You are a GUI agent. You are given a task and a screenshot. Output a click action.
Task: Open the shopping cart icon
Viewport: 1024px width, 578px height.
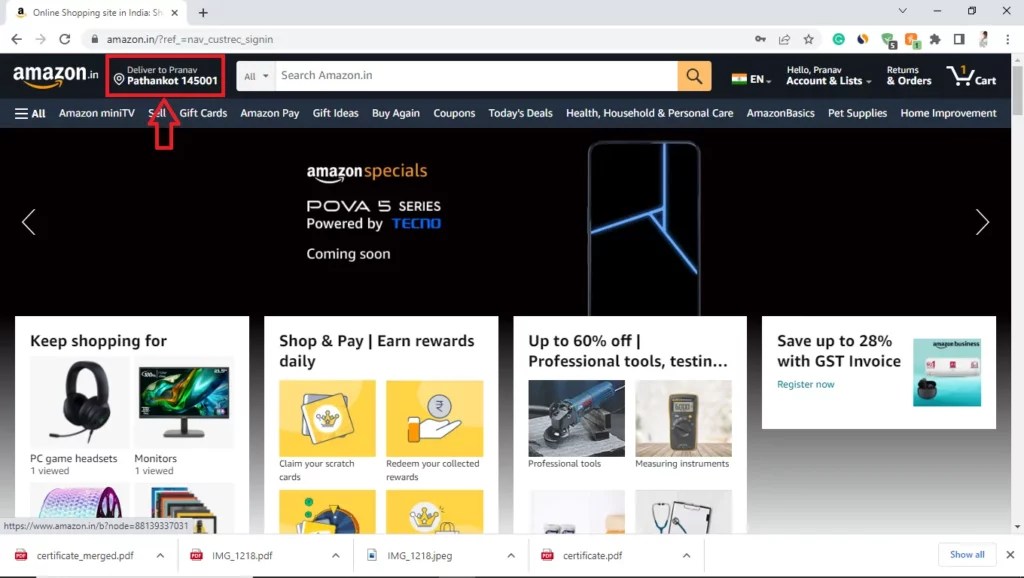pyautogui.click(x=971, y=76)
